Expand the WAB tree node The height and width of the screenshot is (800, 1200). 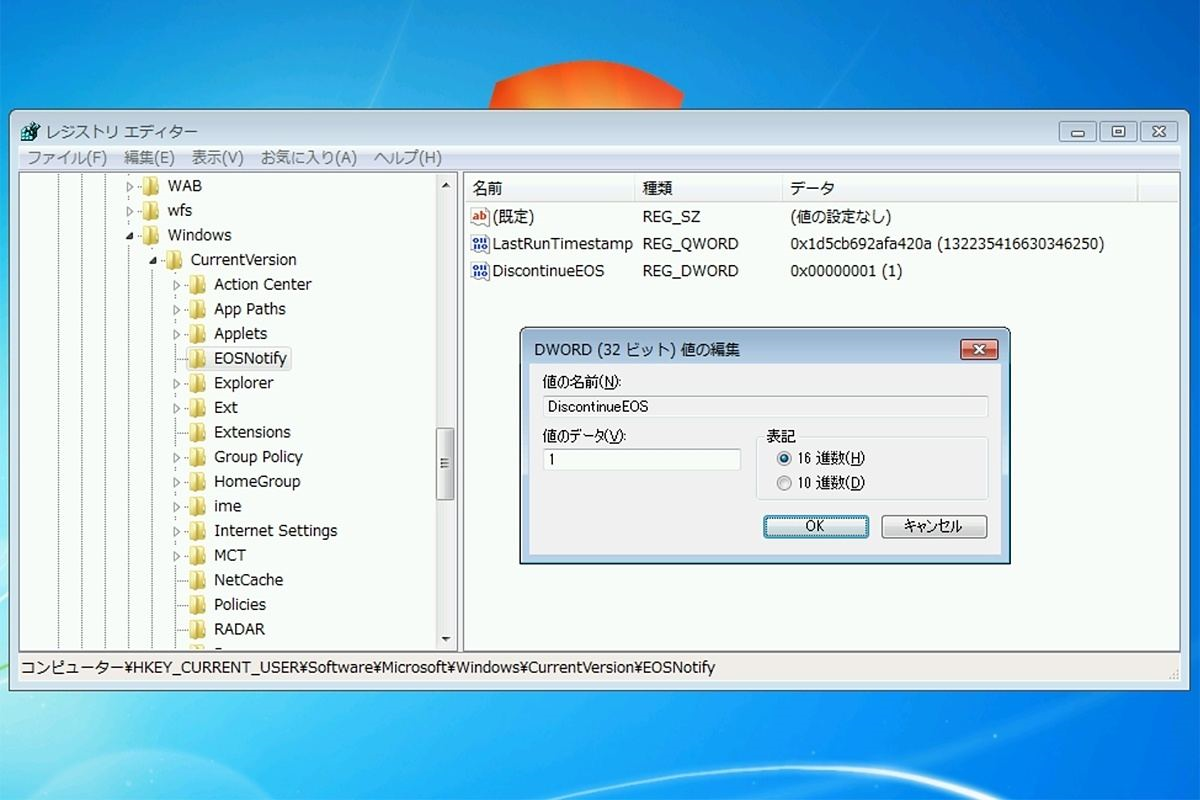tap(129, 186)
